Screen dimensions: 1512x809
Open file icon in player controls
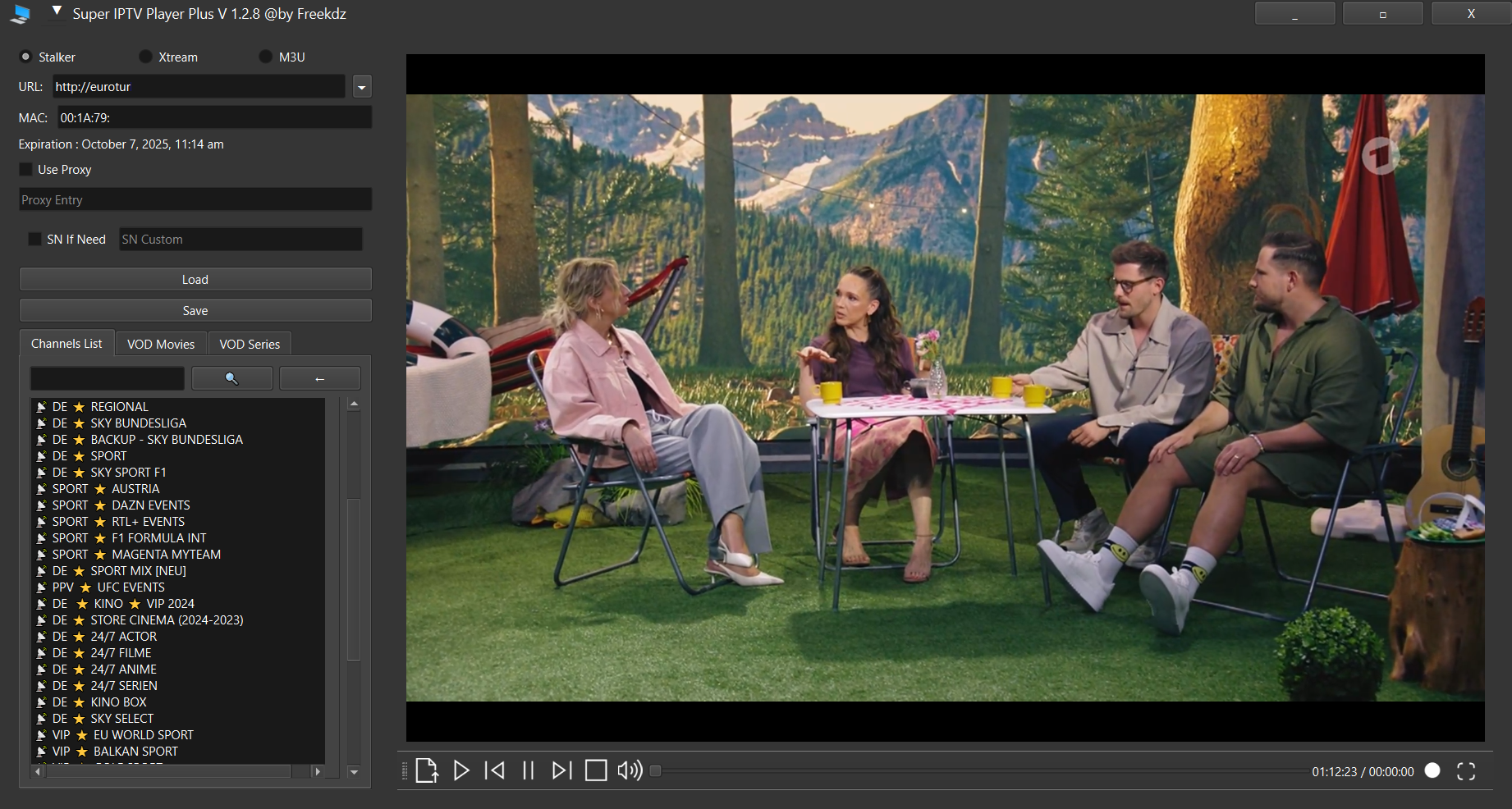point(427,770)
